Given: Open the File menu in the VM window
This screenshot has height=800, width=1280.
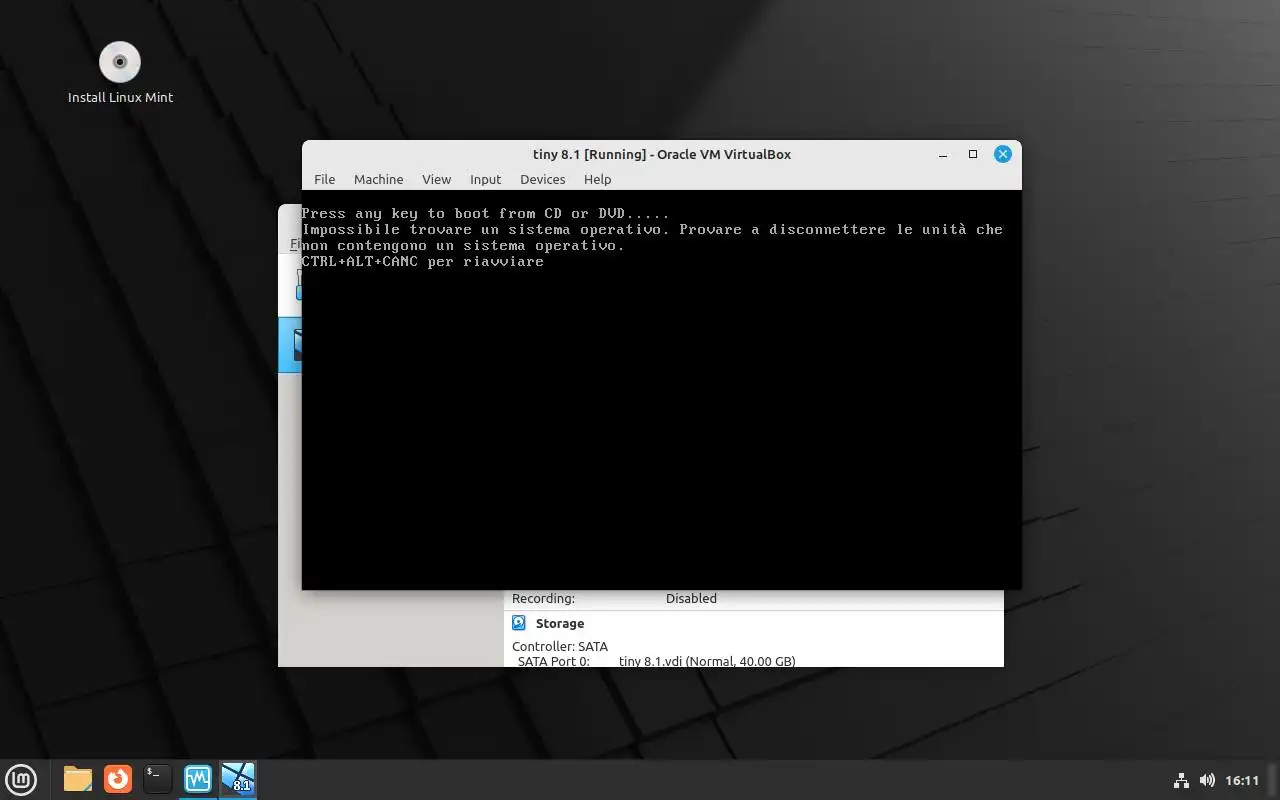Looking at the screenshot, I should click(324, 179).
